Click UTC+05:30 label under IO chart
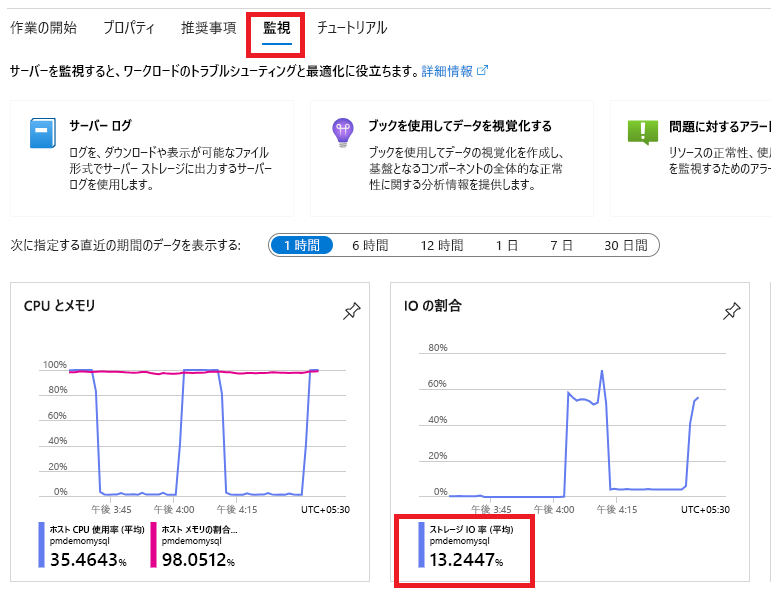Viewport: 779px width, 605px height. pos(705,510)
